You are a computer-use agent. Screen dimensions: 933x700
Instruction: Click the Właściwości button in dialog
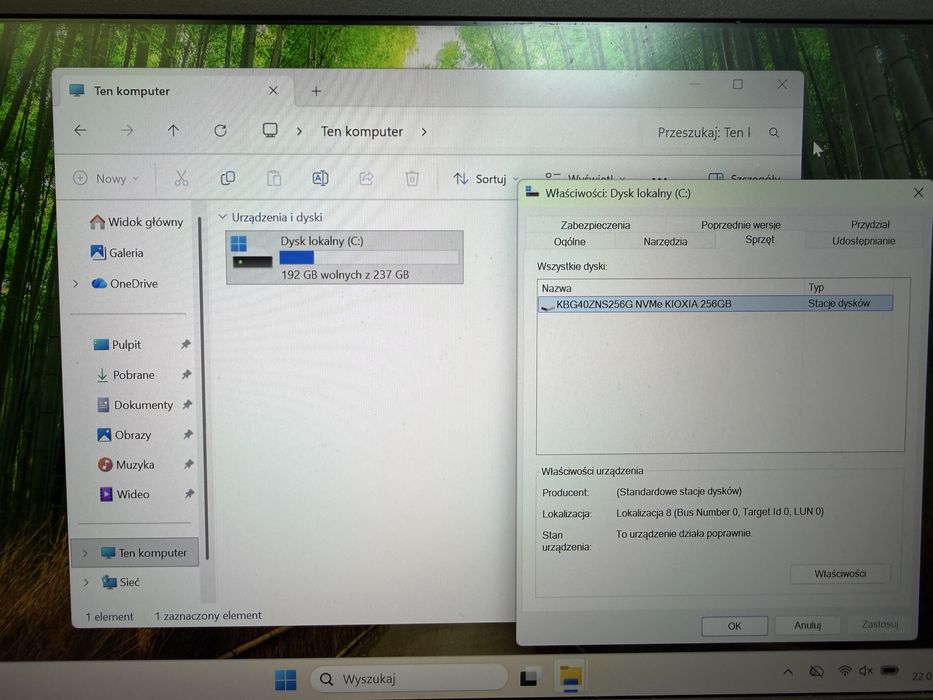(x=840, y=574)
